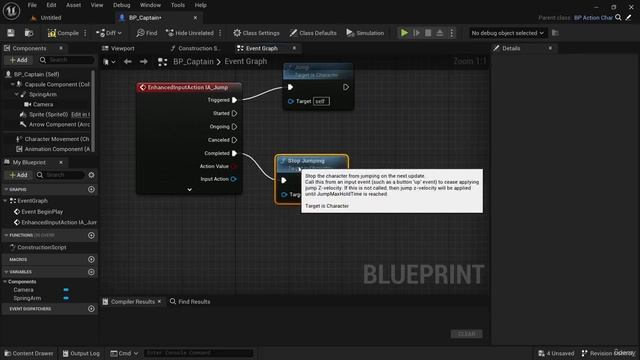640x360 pixels.
Task: Switch to the Viewport tab
Action: (x=122, y=48)
